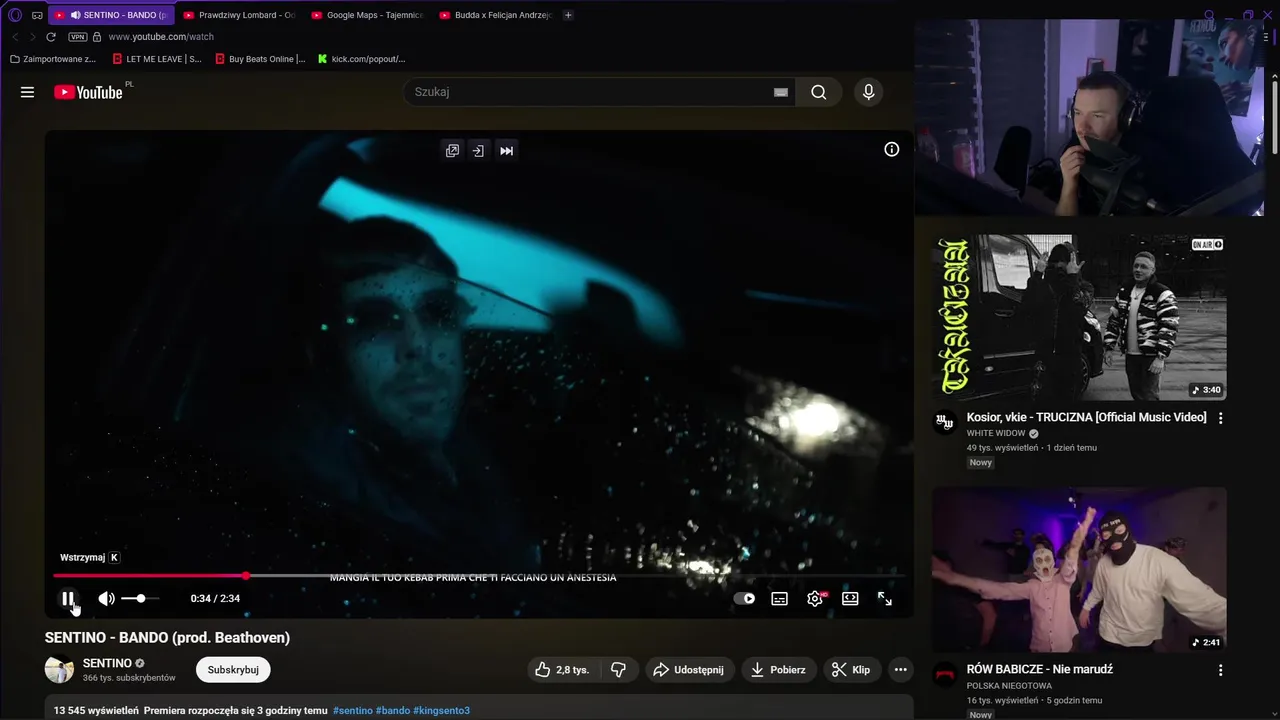
Task: Seek on the red video progress bar
Action: pyautogui.click(x=479, y=576)
